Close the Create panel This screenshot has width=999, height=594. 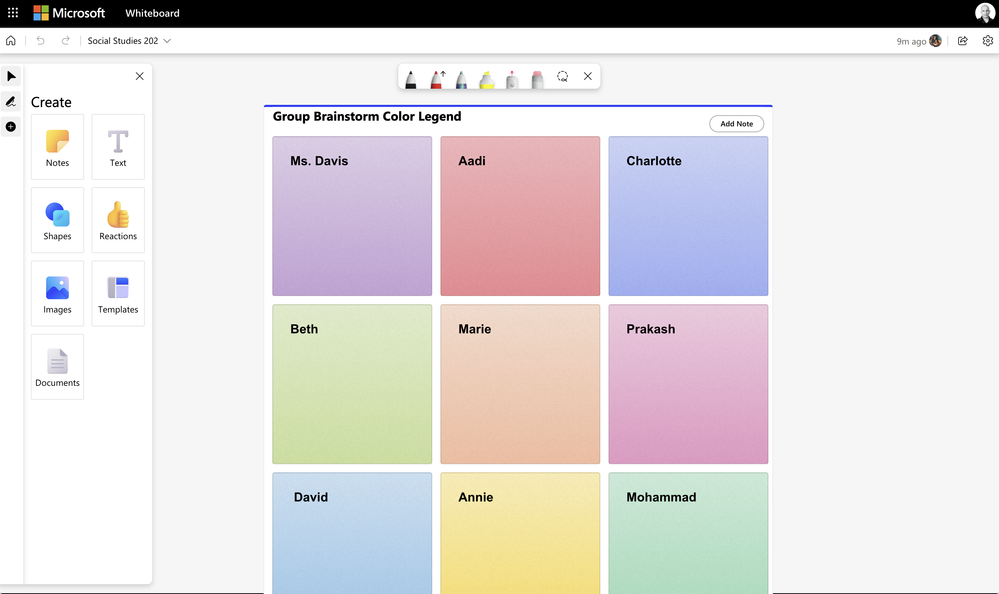pyautogui.click(x=140, y=76)
